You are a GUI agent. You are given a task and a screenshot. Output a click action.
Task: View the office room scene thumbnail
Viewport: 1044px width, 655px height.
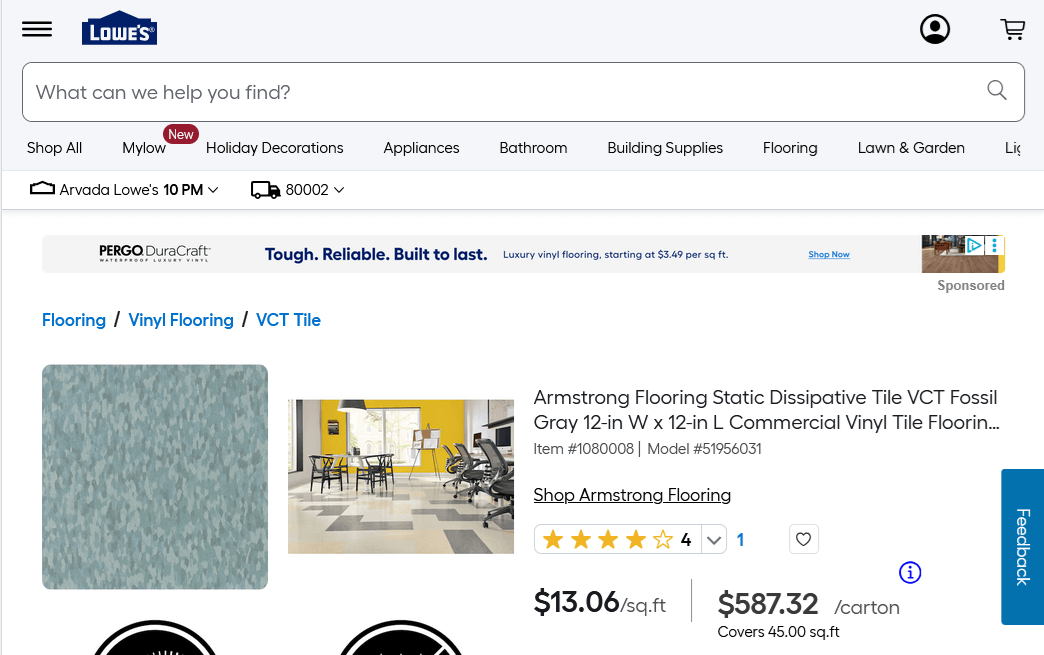(401, 476)
